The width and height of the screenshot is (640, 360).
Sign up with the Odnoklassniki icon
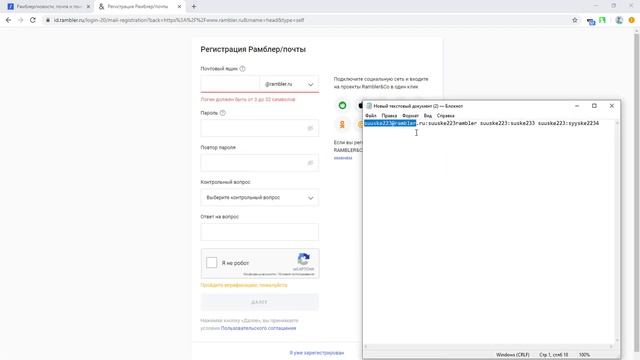tap(342, 124)
